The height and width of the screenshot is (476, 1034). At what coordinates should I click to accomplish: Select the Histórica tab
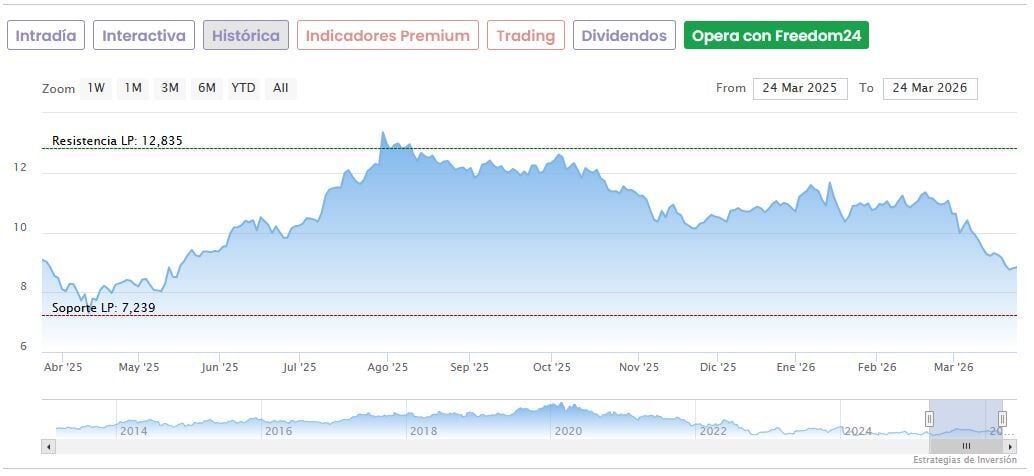(246, 36)
